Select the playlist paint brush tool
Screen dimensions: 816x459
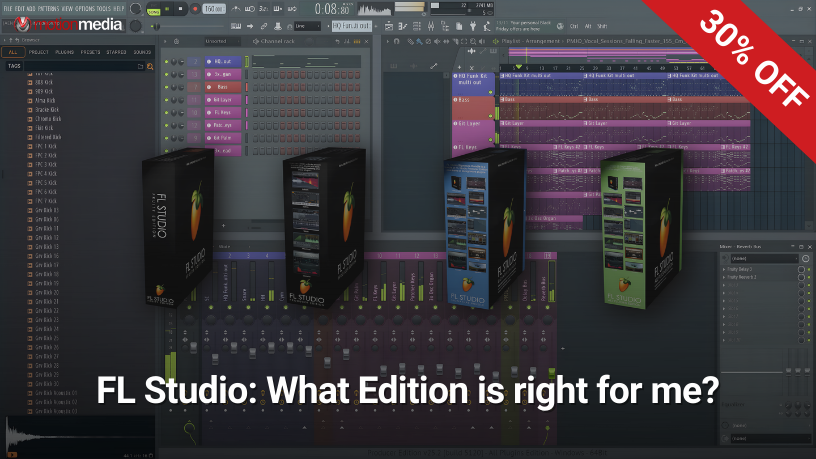419,41
